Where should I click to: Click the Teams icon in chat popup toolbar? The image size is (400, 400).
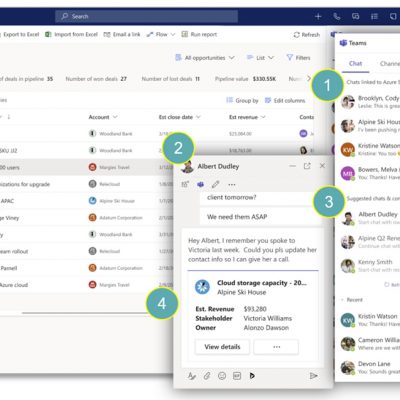(200, 184)
